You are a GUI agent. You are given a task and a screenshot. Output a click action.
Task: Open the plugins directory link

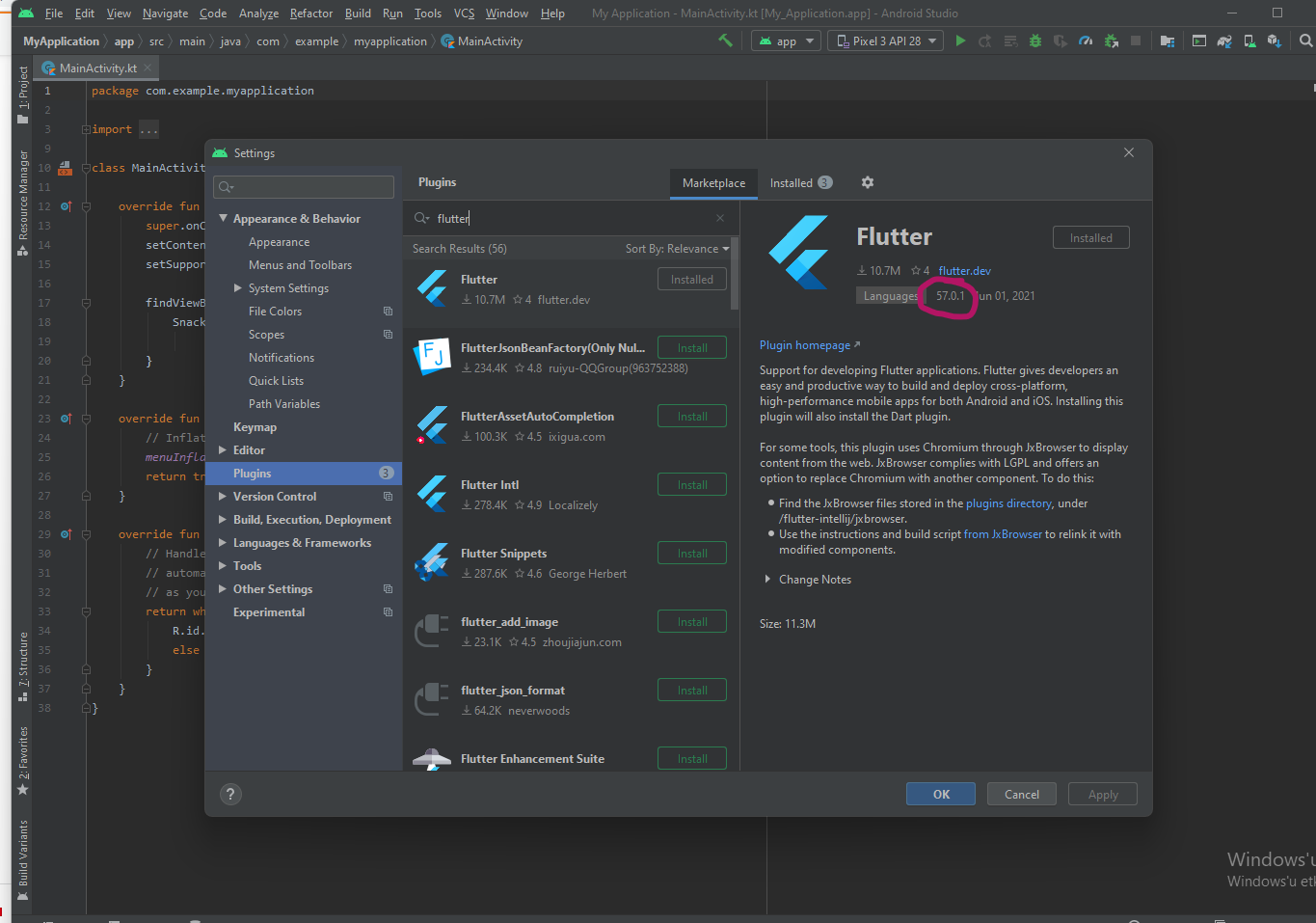tap(1008, 503)
